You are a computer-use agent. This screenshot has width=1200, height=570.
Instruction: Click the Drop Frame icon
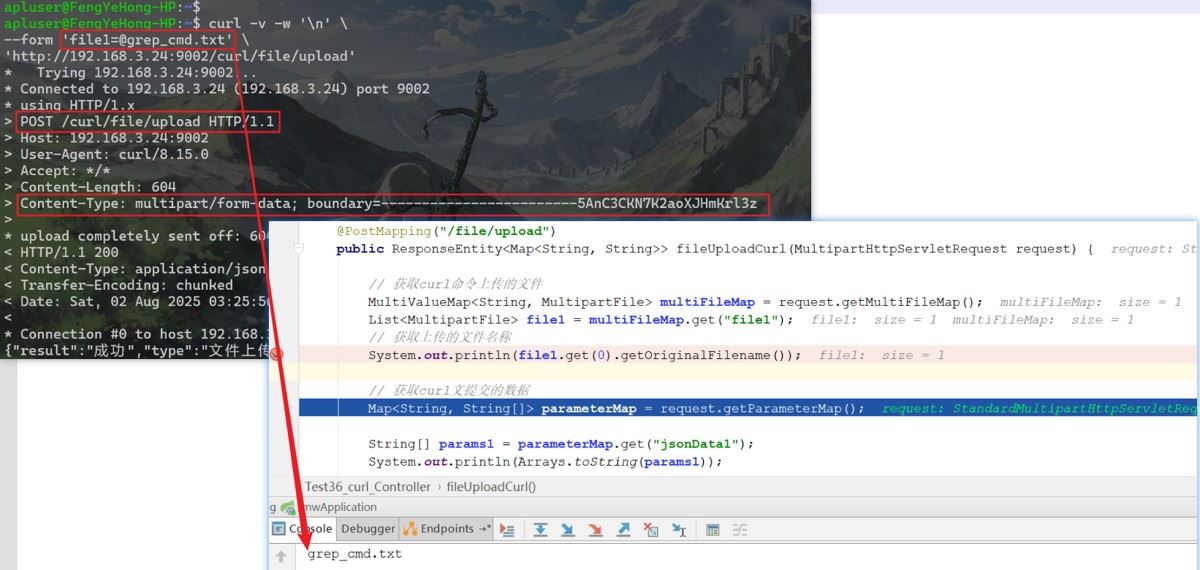[x=651, y=530]
